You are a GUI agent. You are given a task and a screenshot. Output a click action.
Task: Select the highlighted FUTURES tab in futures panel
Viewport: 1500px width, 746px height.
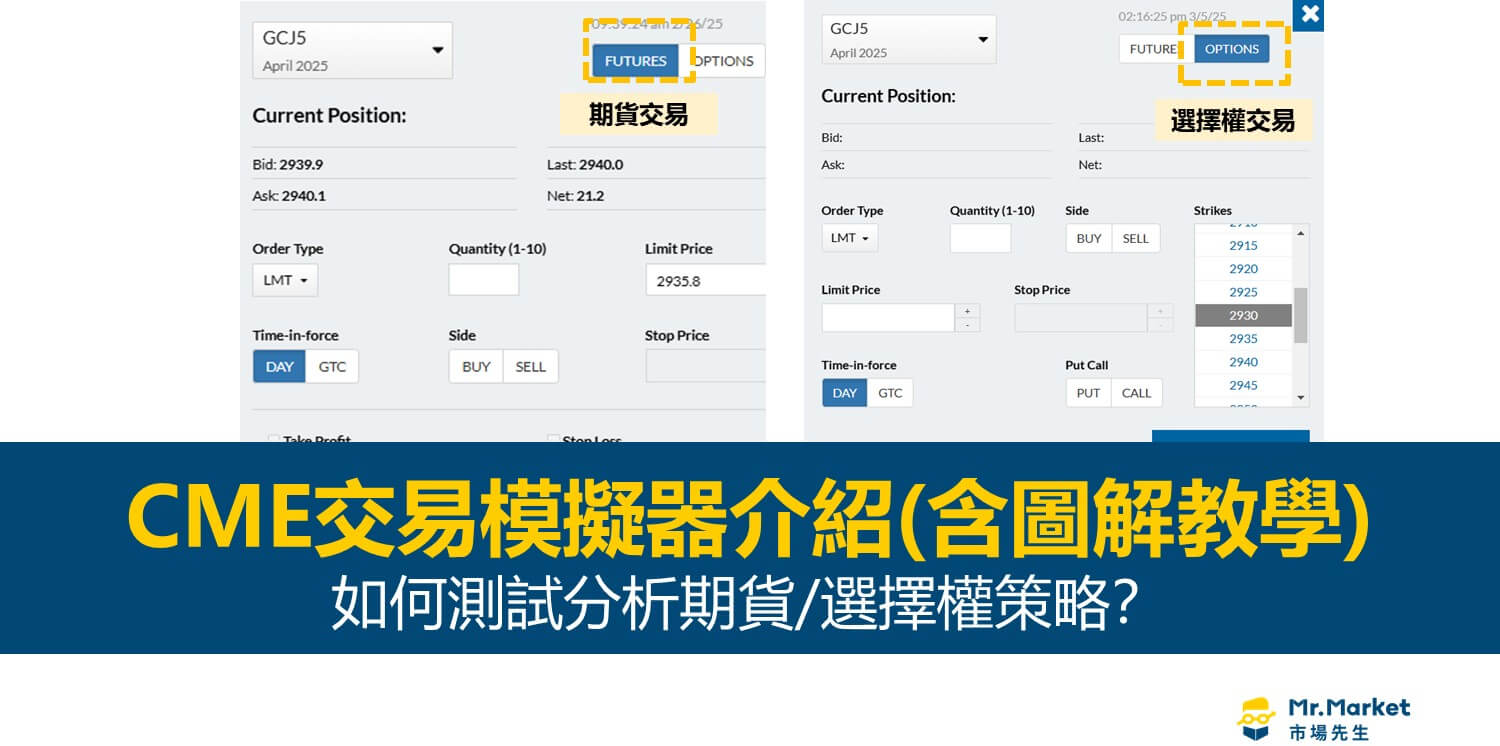coord(635,61)
